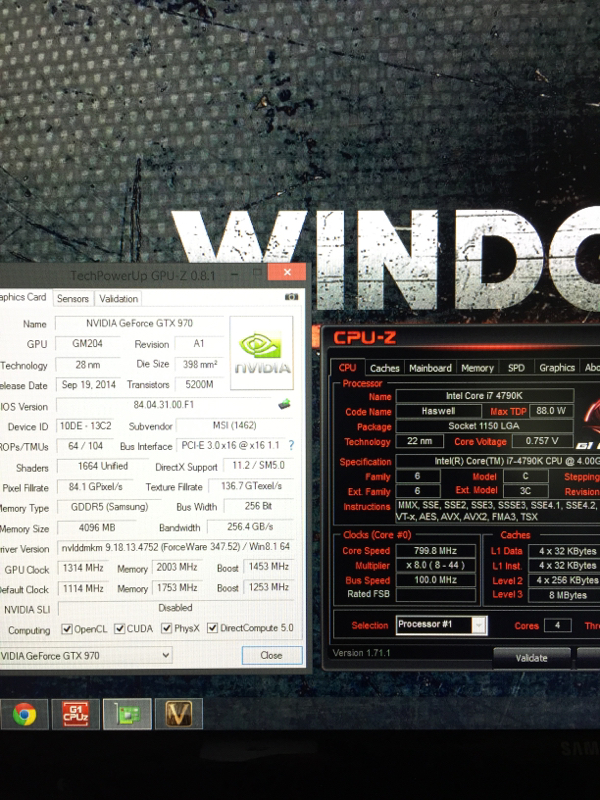Click the 28 nm Technology field
The width and height of the screenshot is (600, 800).
88,365
